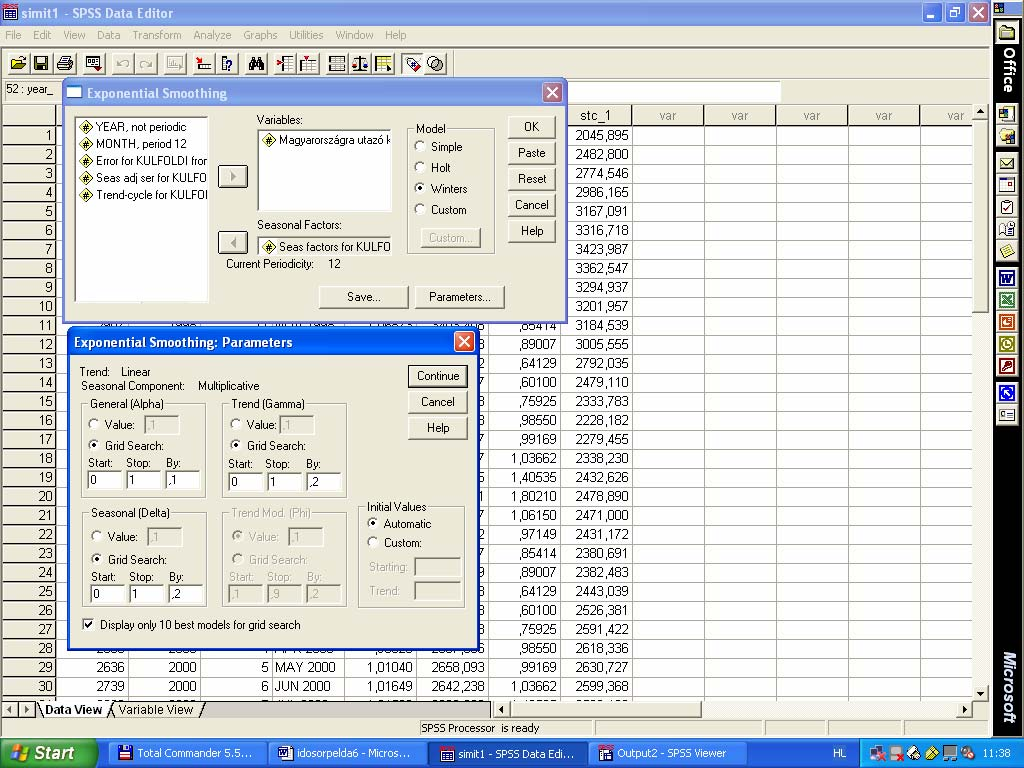Screen dimensions: 1024x768
Task: Click the Delta grid search Stop field
Action: coord(146,594)
